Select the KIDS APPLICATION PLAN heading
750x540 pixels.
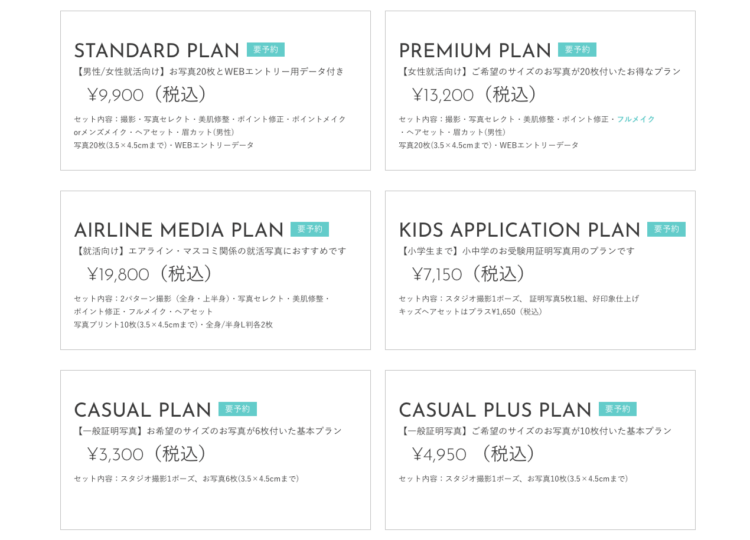pos(519,230)
